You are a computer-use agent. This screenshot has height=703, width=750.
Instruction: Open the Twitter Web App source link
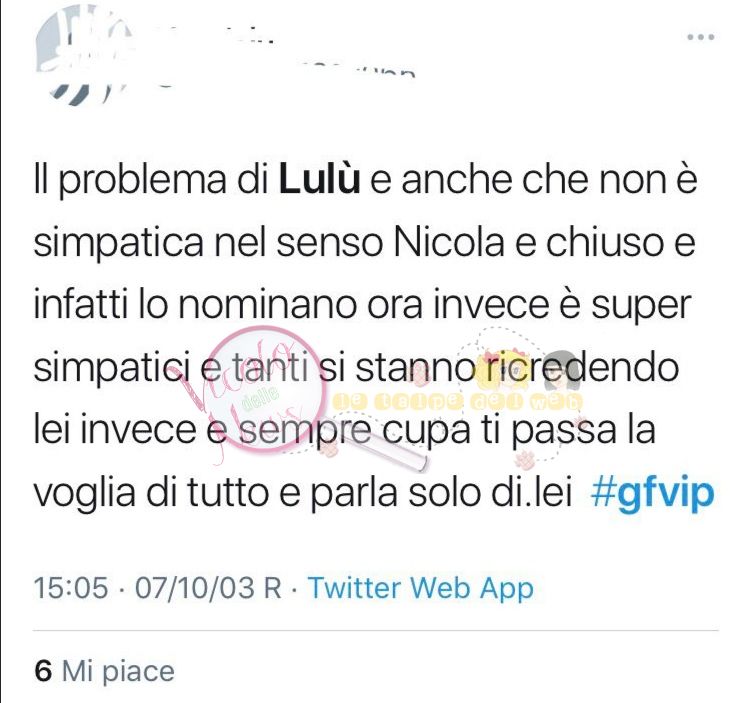point(420,587)
